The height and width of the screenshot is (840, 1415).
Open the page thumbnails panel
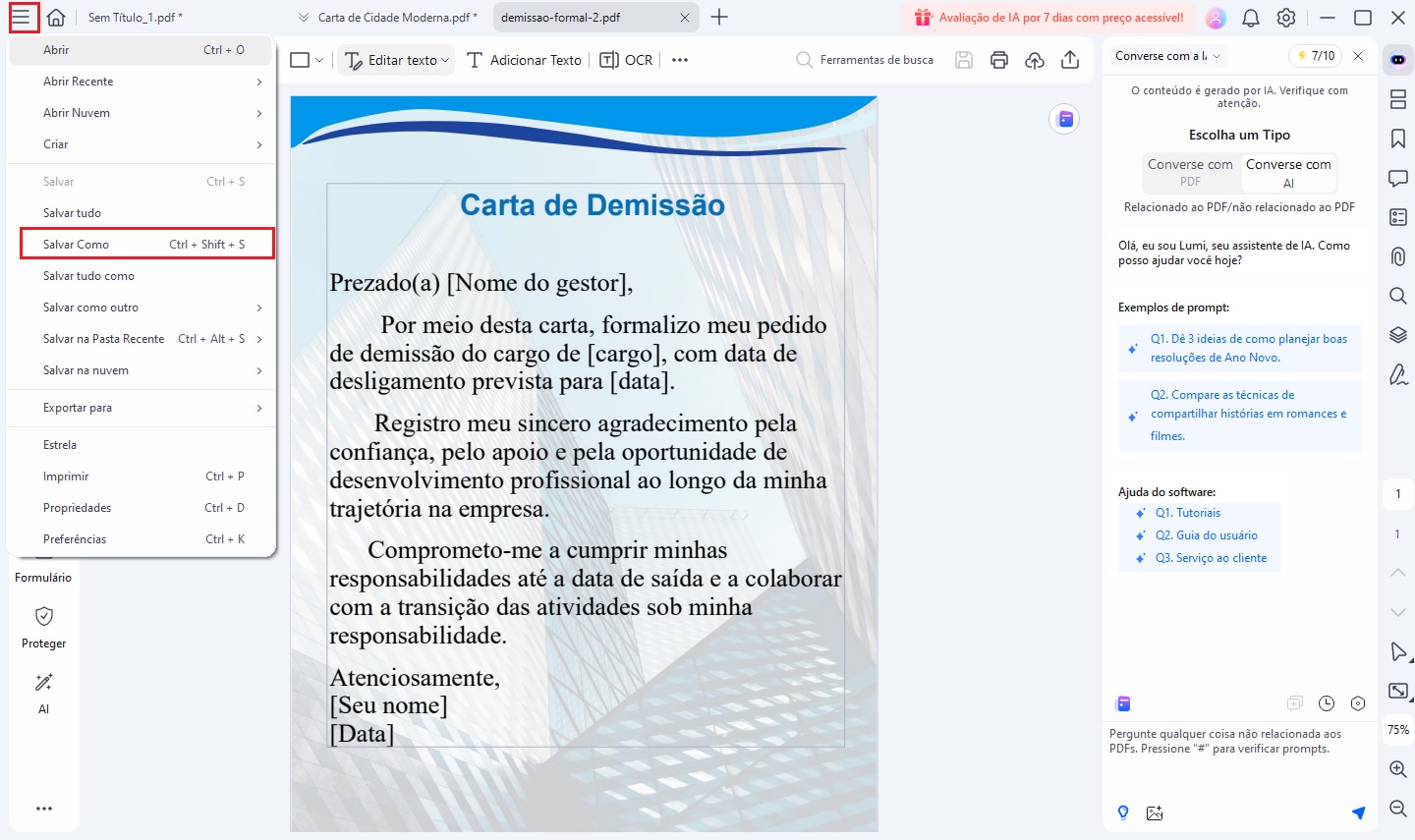(x=1397, y=99)
